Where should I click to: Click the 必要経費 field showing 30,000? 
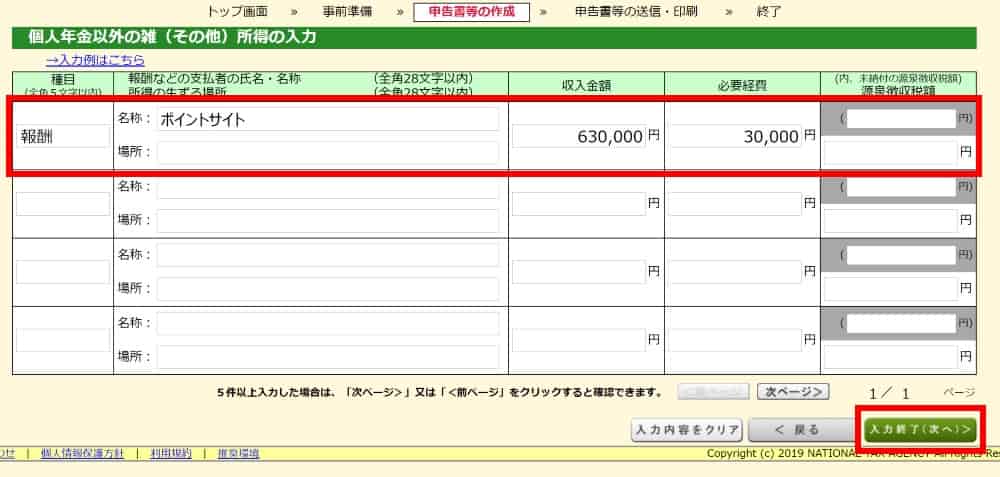pos(735,136)
